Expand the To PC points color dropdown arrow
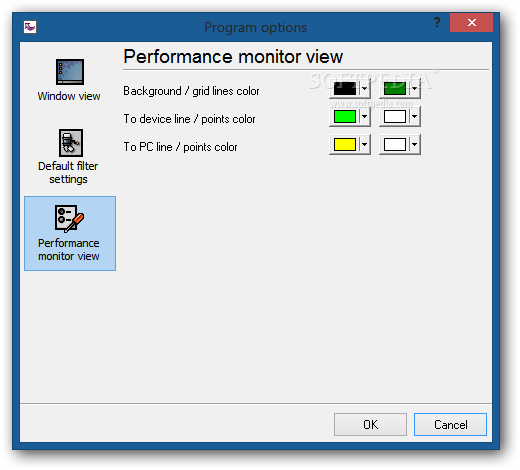Image resolution: width=520 pixels, height=470 pixels. point(414,145)
